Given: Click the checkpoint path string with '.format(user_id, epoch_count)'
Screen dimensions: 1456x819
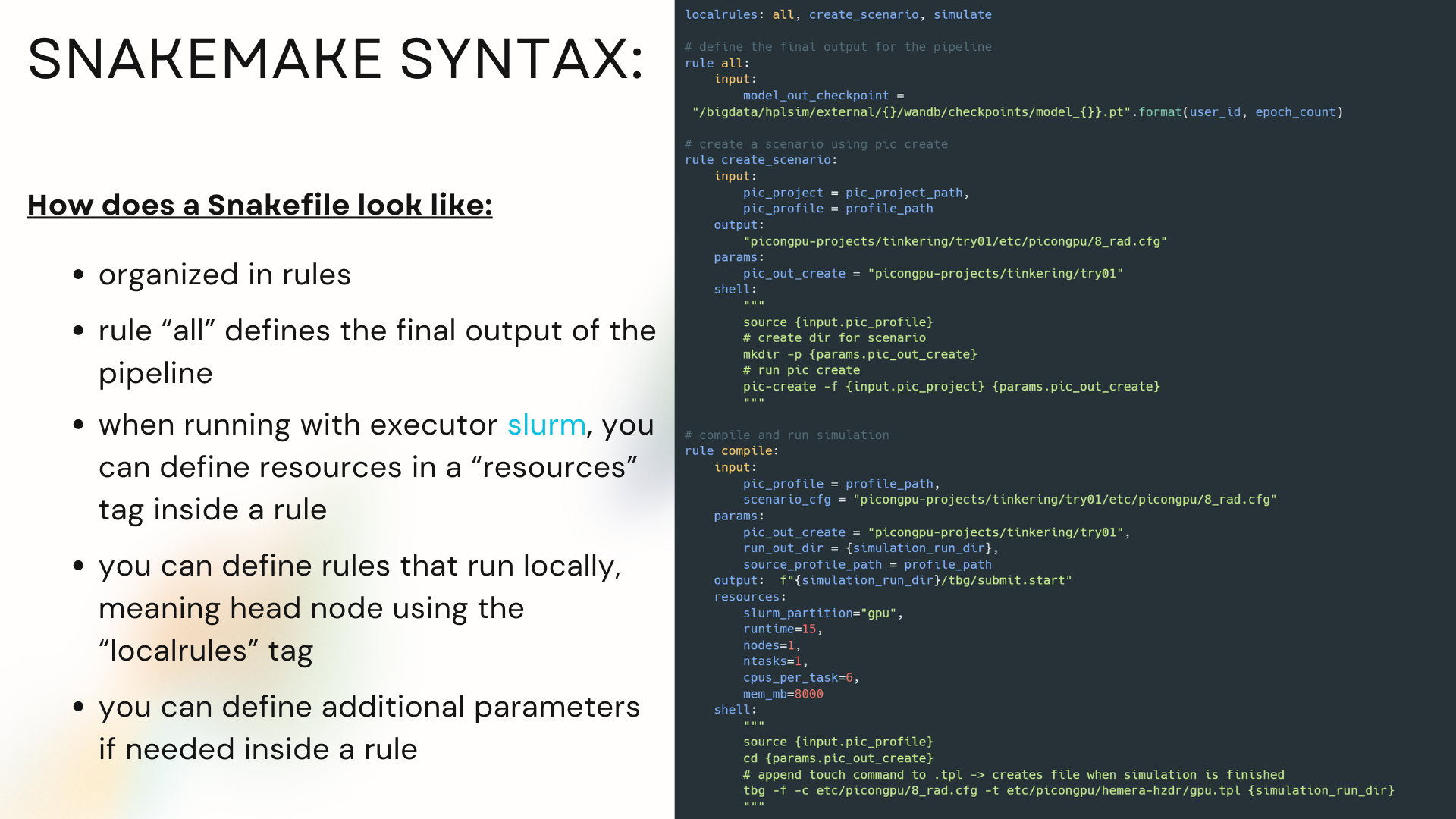Looking at the screenshot, I should [x=1018, y=112].
